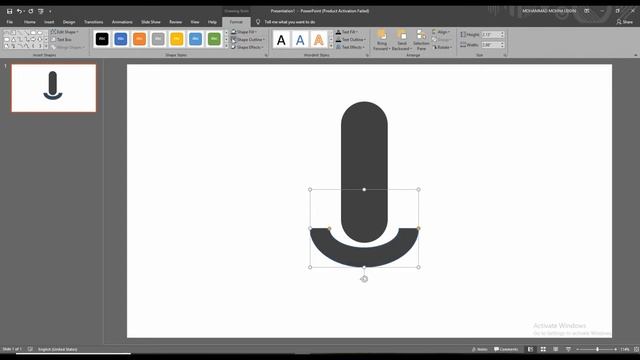Open the Edit Shape dropdown

point(64,32)
